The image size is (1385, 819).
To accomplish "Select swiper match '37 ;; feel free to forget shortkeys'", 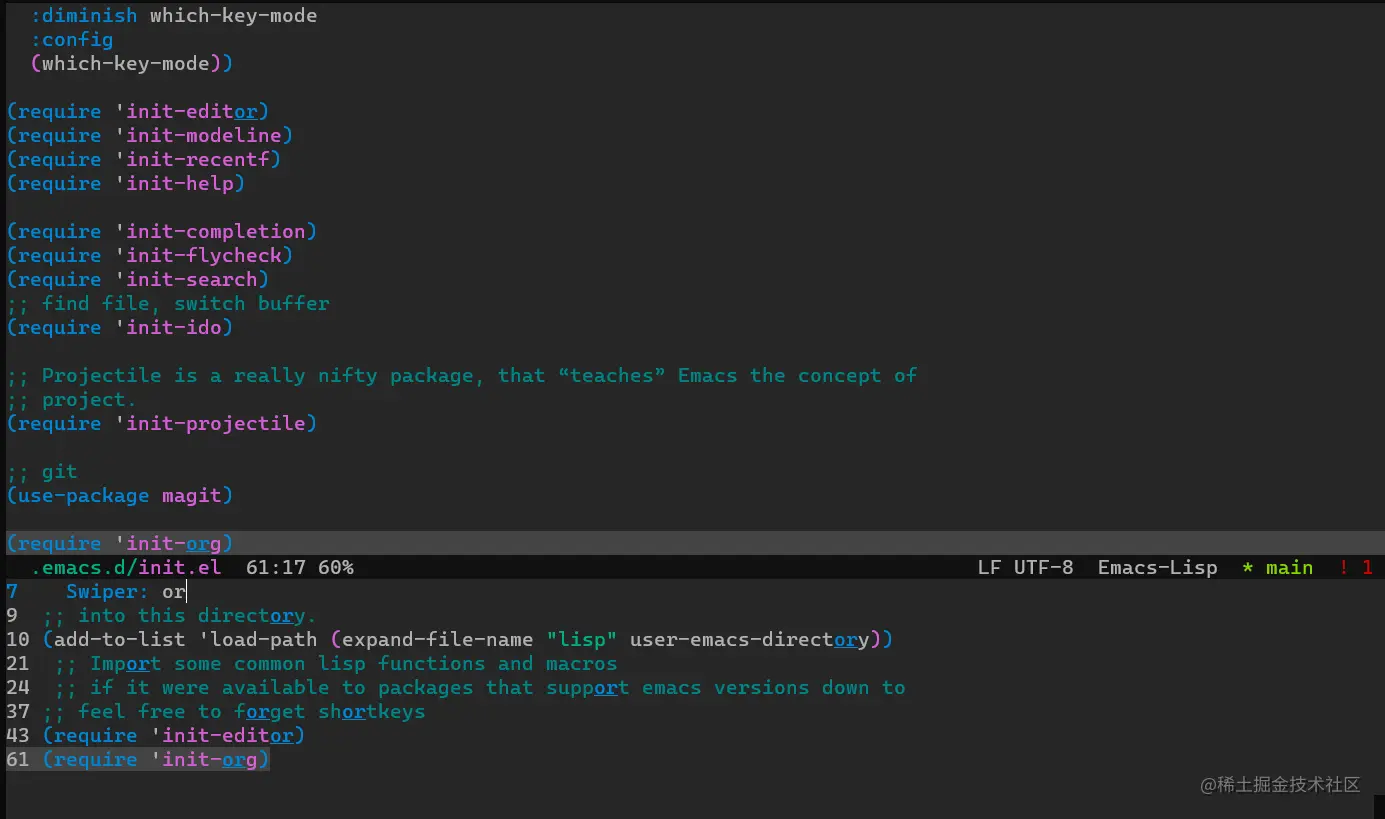I will (216, 711).
